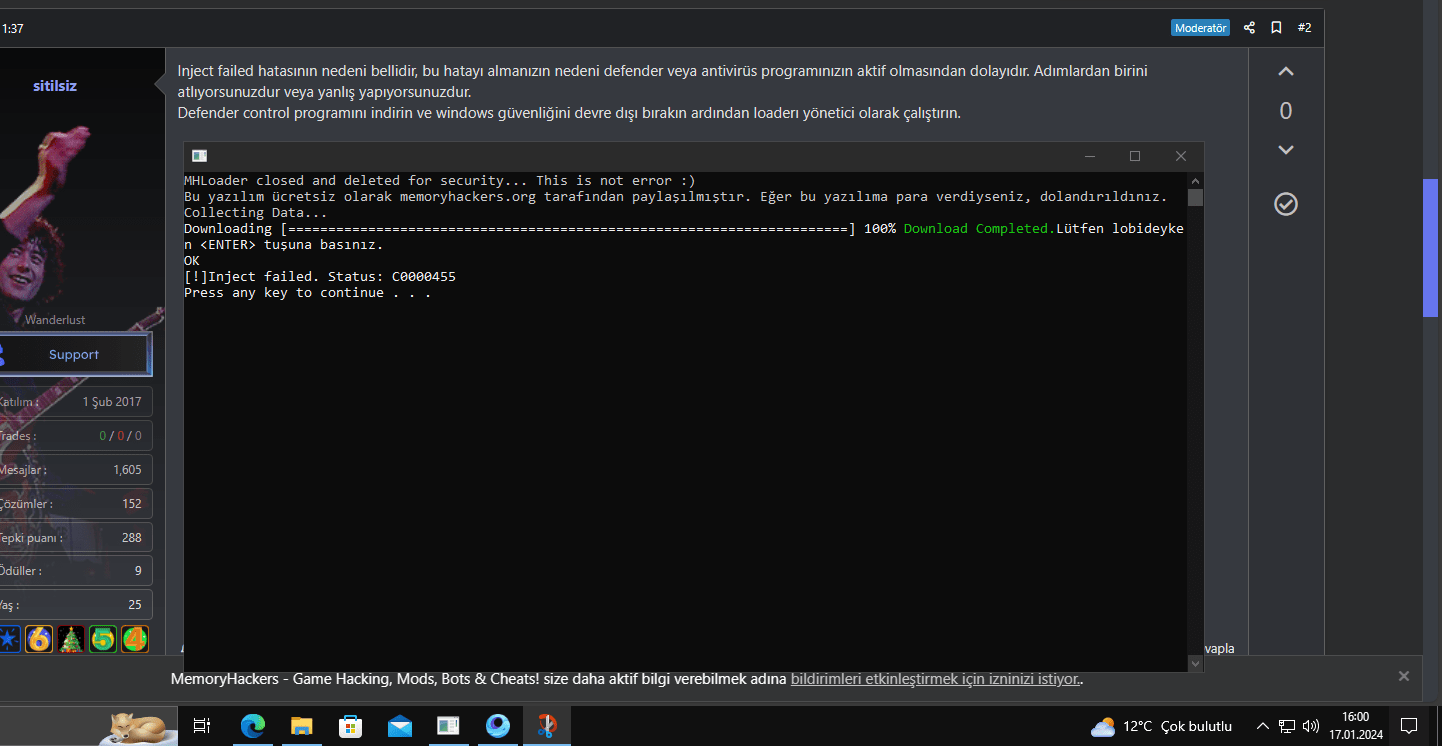Open the Mail app from the taskbar

tap(400, 727)
